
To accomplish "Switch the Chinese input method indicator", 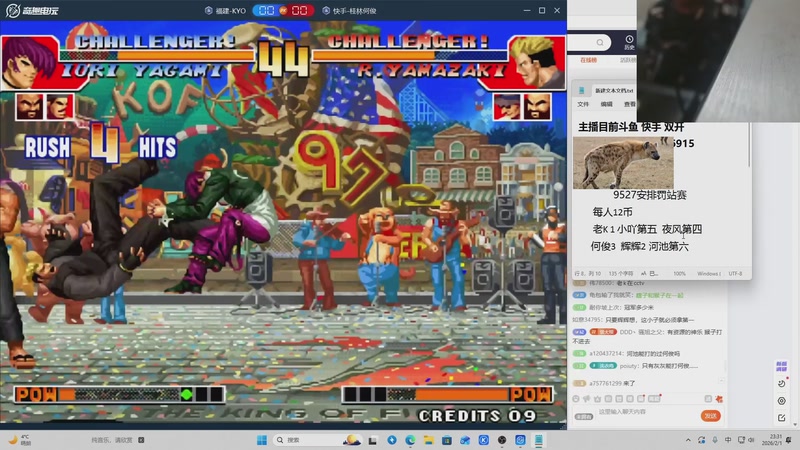I will click(x=728, y=440).
